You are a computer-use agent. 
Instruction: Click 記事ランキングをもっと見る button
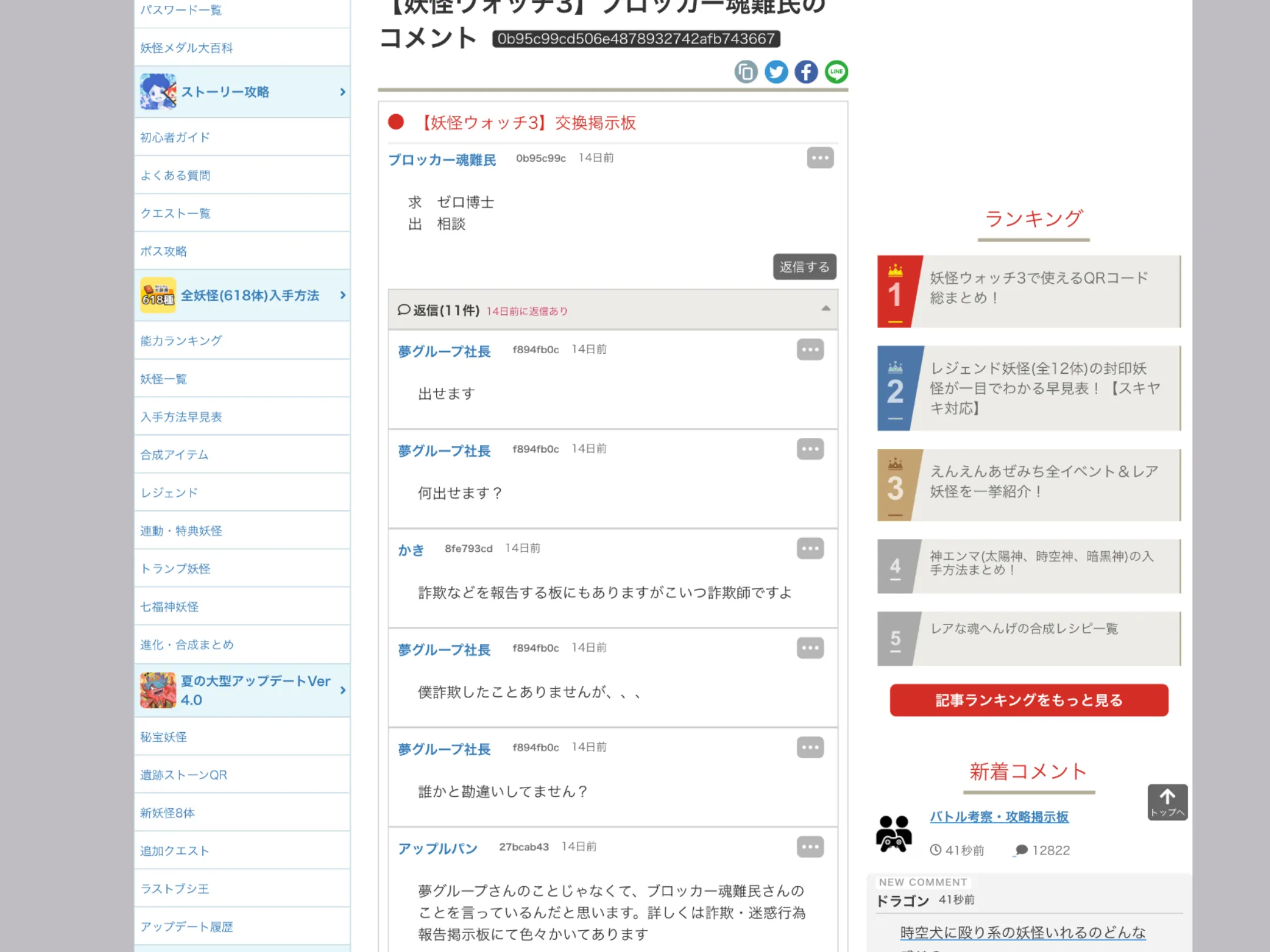click(x=1029, y=700)
